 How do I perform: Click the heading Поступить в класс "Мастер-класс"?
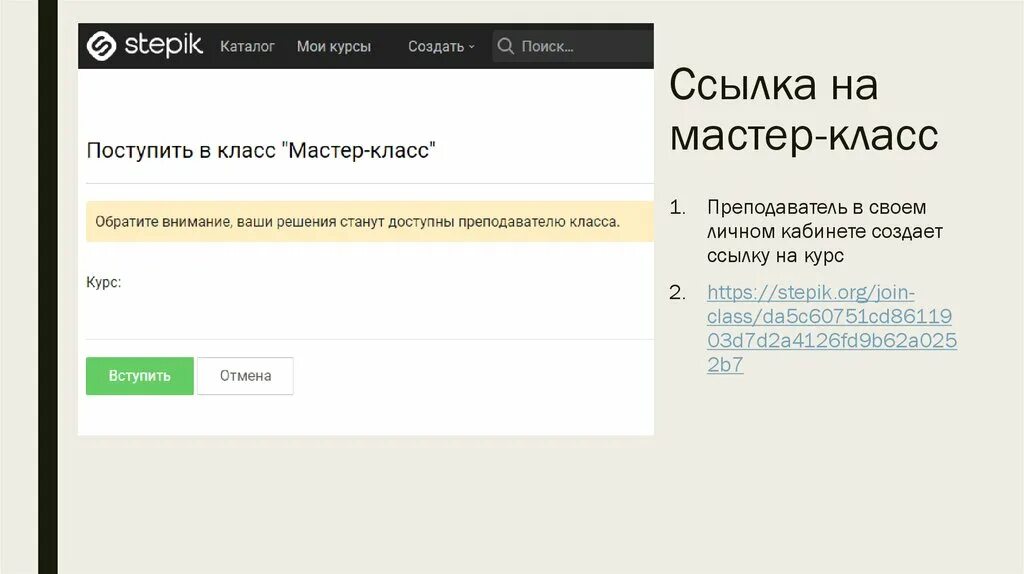(x=261, y=150)
